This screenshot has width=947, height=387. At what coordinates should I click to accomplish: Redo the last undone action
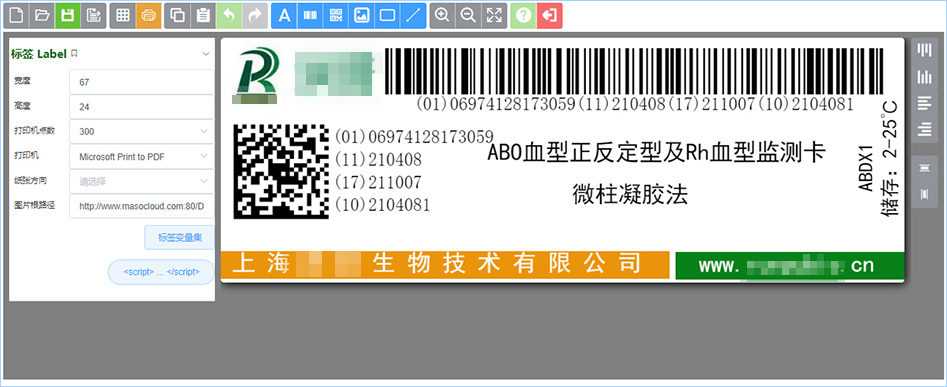(255, 16)
